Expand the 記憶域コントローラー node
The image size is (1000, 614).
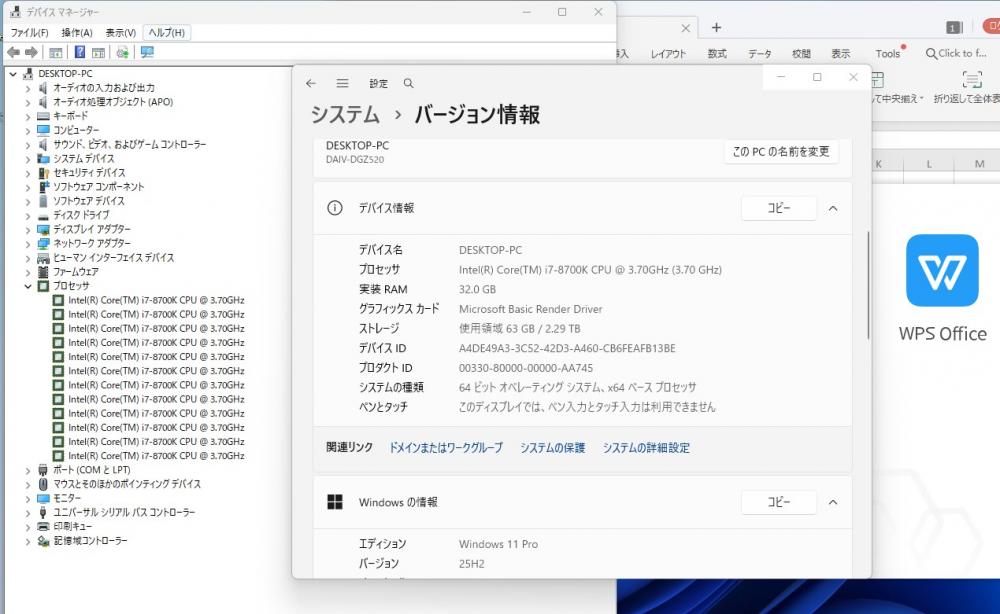(27, 541)
